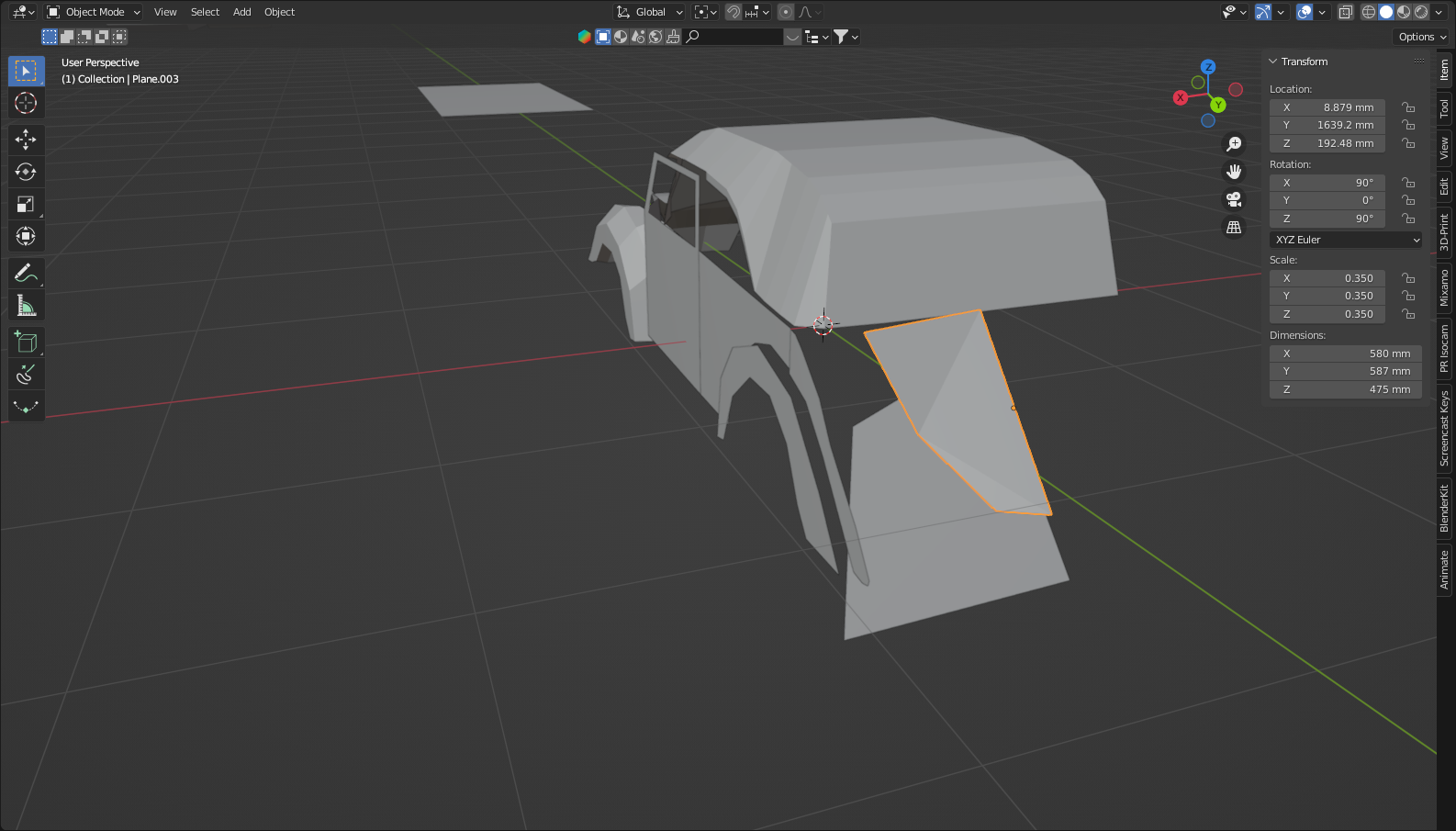Viewport: 1456px width, 831px height.
Task: Select the curve tool at toolbar bottom
Action: 26,406
